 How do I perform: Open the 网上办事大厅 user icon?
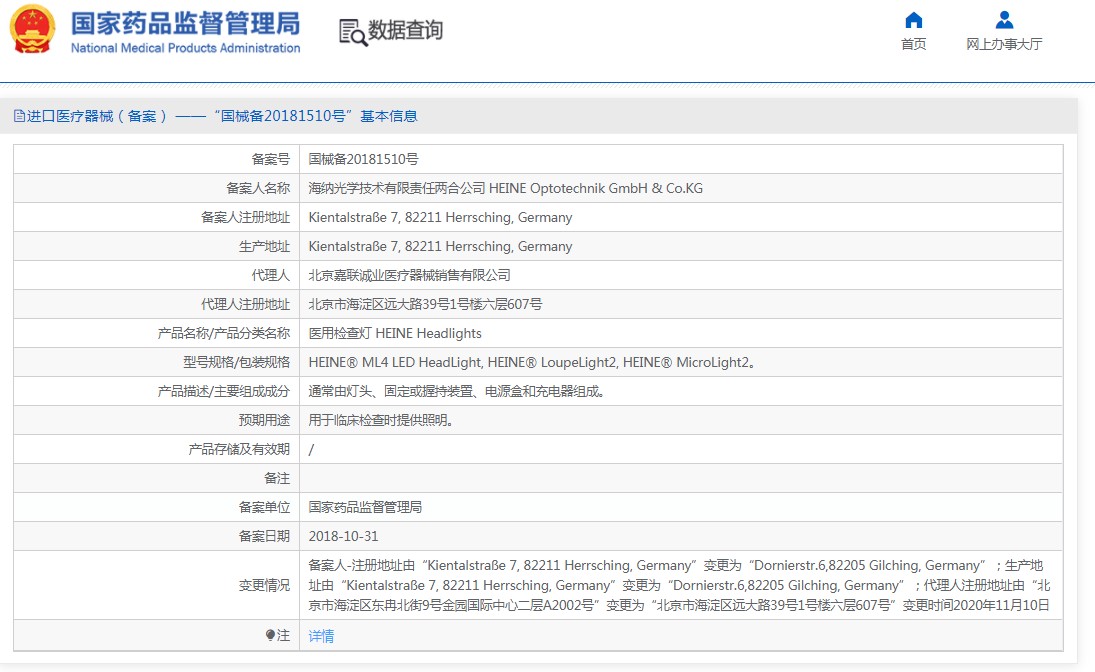[1004, 20]
